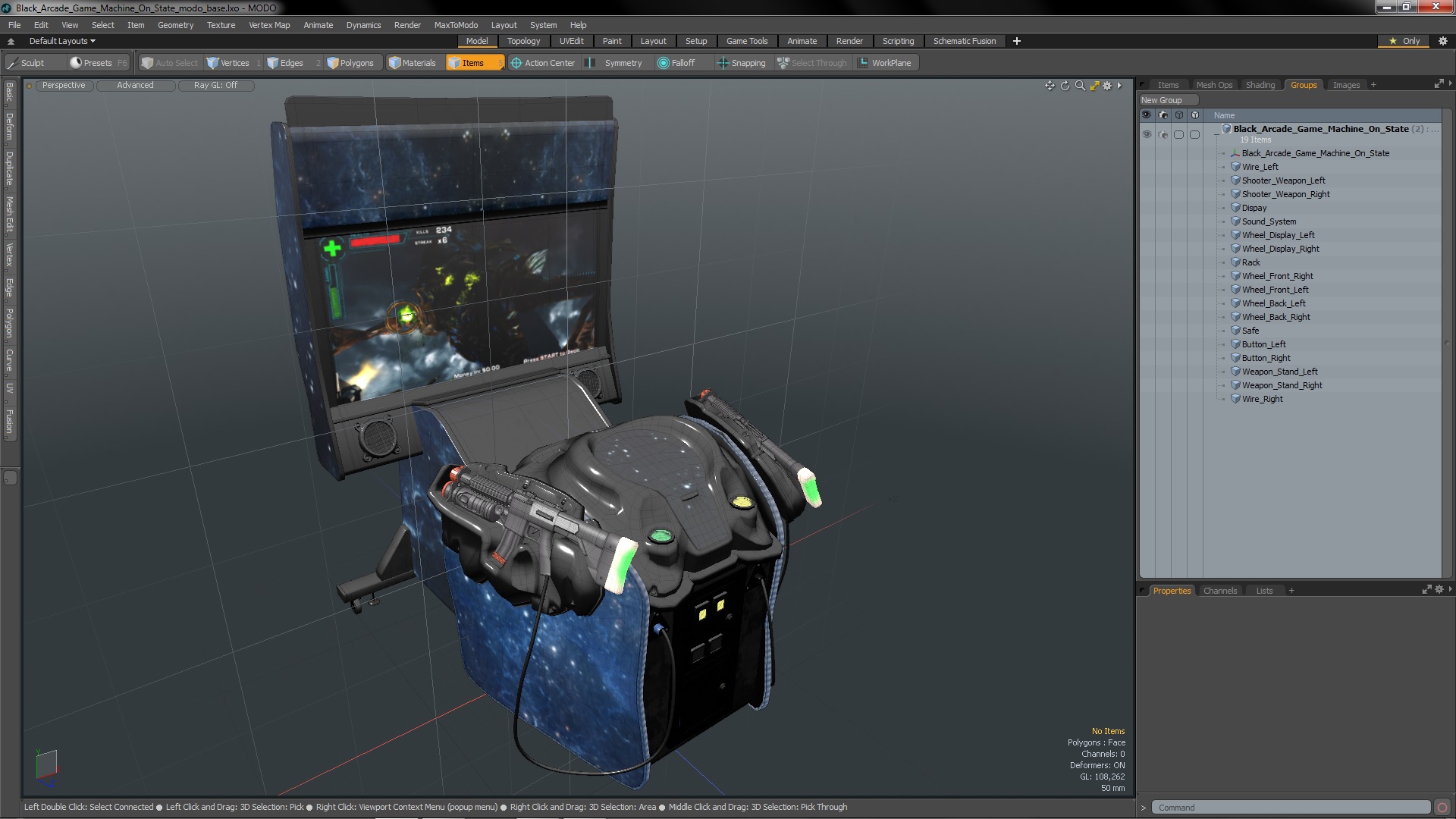Switch to the Items panel tab
This screenshot has height=819, width=1456.
click(1168, 85)
